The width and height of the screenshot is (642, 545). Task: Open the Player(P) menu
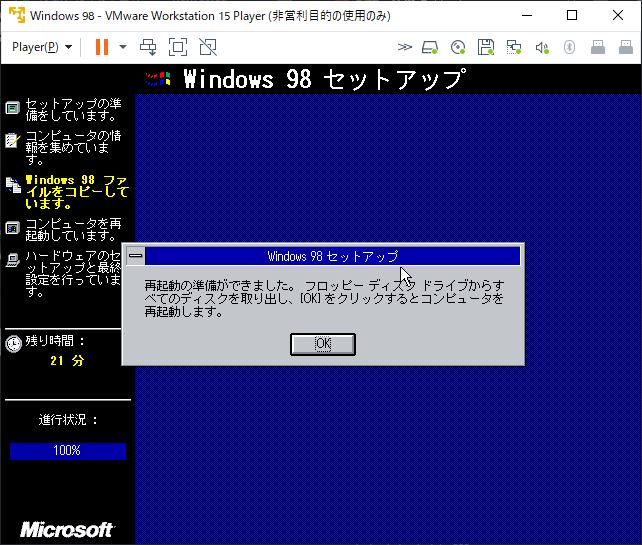[42, 47]
